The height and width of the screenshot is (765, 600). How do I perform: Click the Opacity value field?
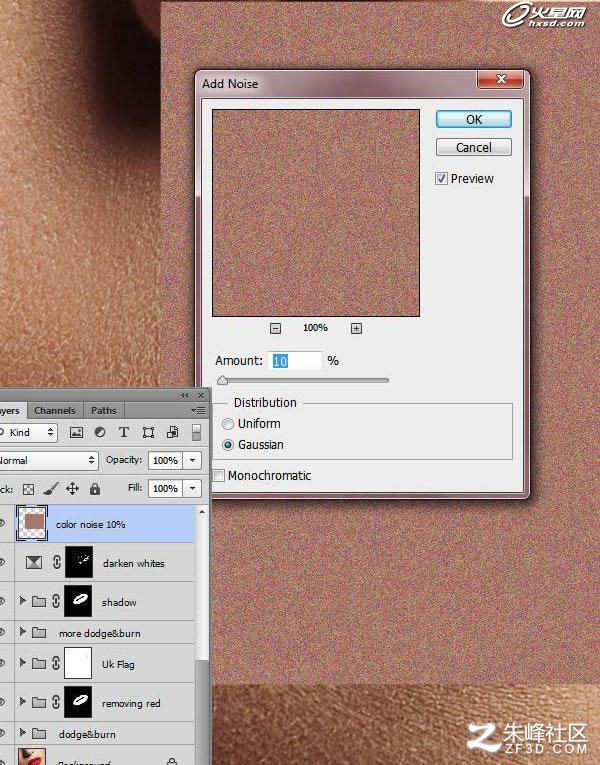coord(165,461)
